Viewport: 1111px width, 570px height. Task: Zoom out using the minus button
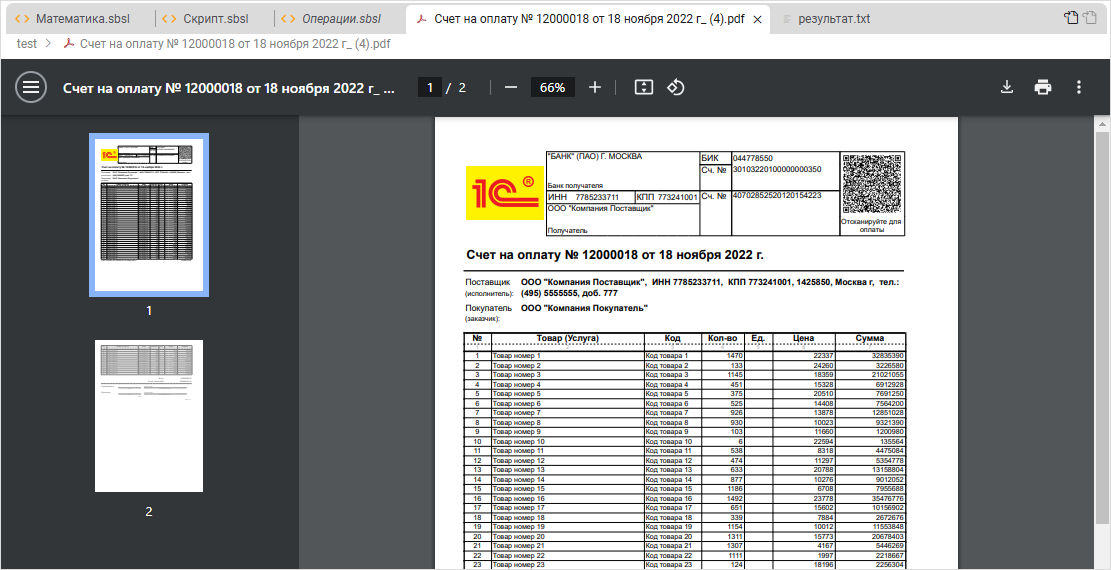(511, 87)
